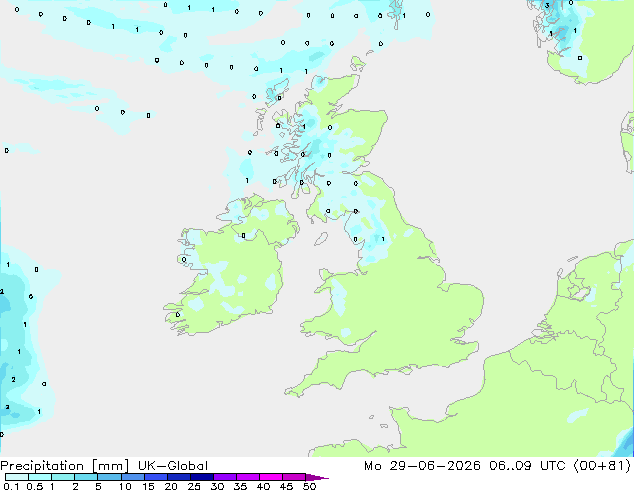Select the 2–5 mm legend color swatch
Viewport: 634px width, 490px height.
click(86, 477)
